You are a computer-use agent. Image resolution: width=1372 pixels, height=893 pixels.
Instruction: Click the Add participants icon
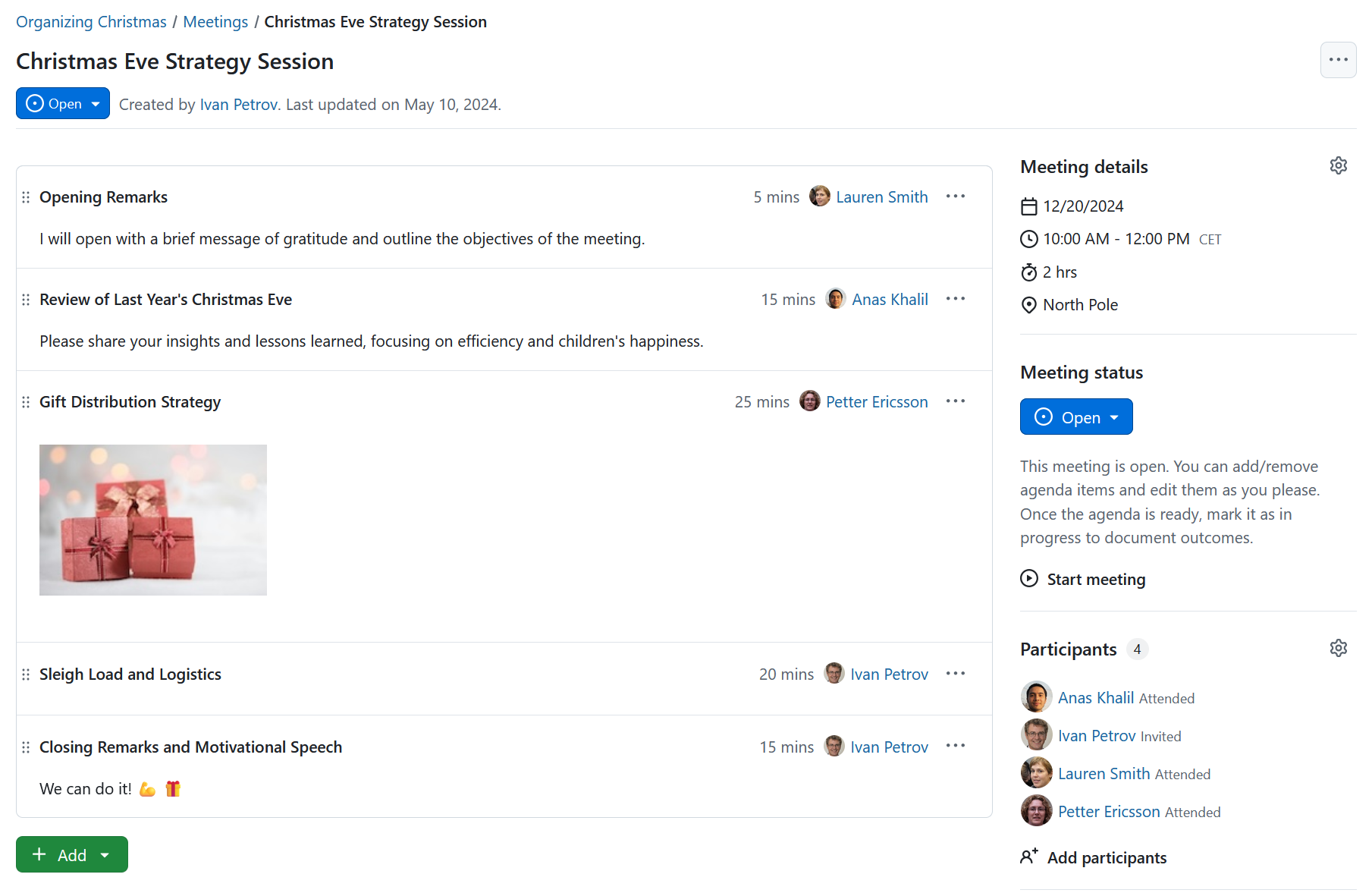pos(1029,856)
